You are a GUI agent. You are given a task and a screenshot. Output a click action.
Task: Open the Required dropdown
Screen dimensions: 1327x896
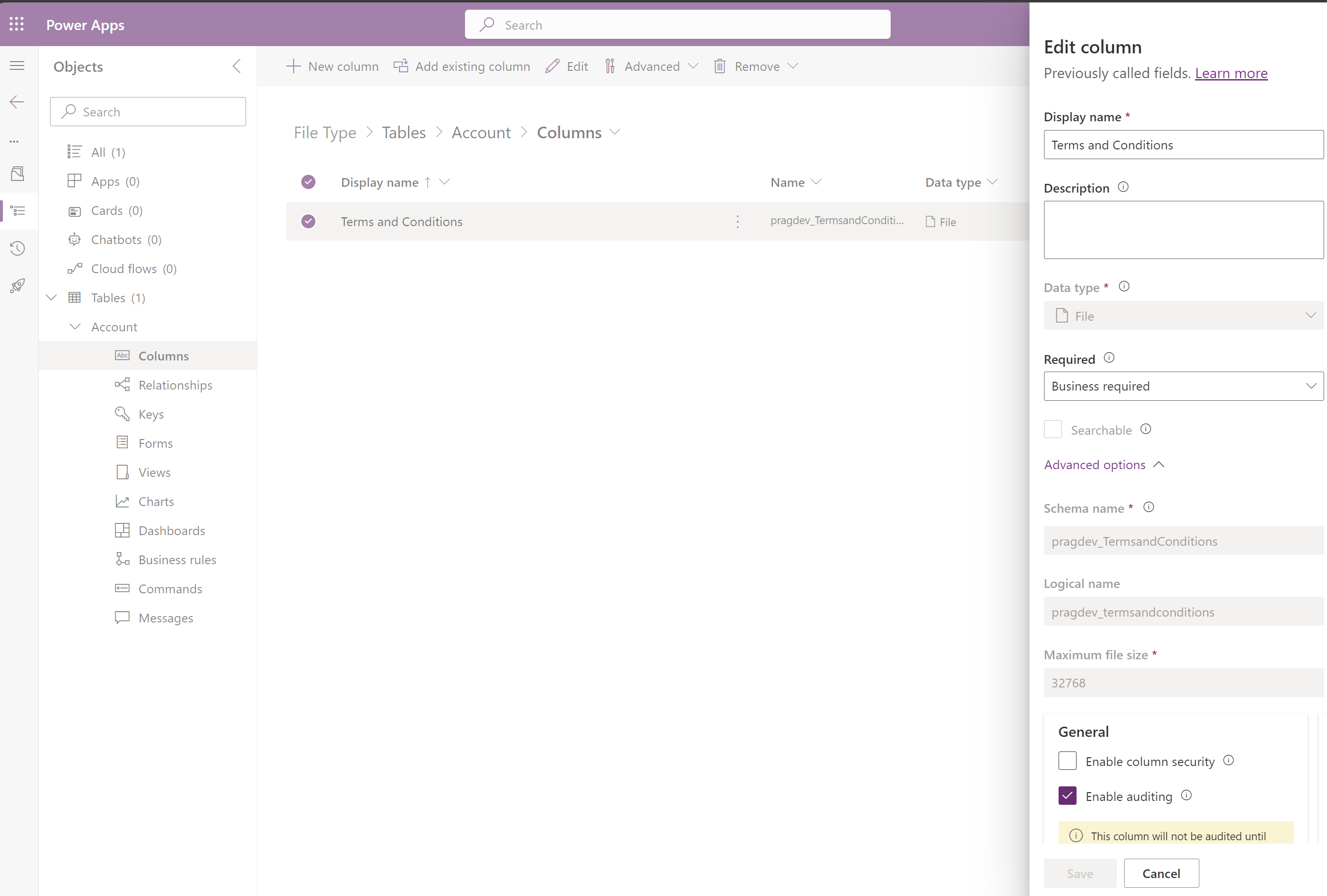1183,386
